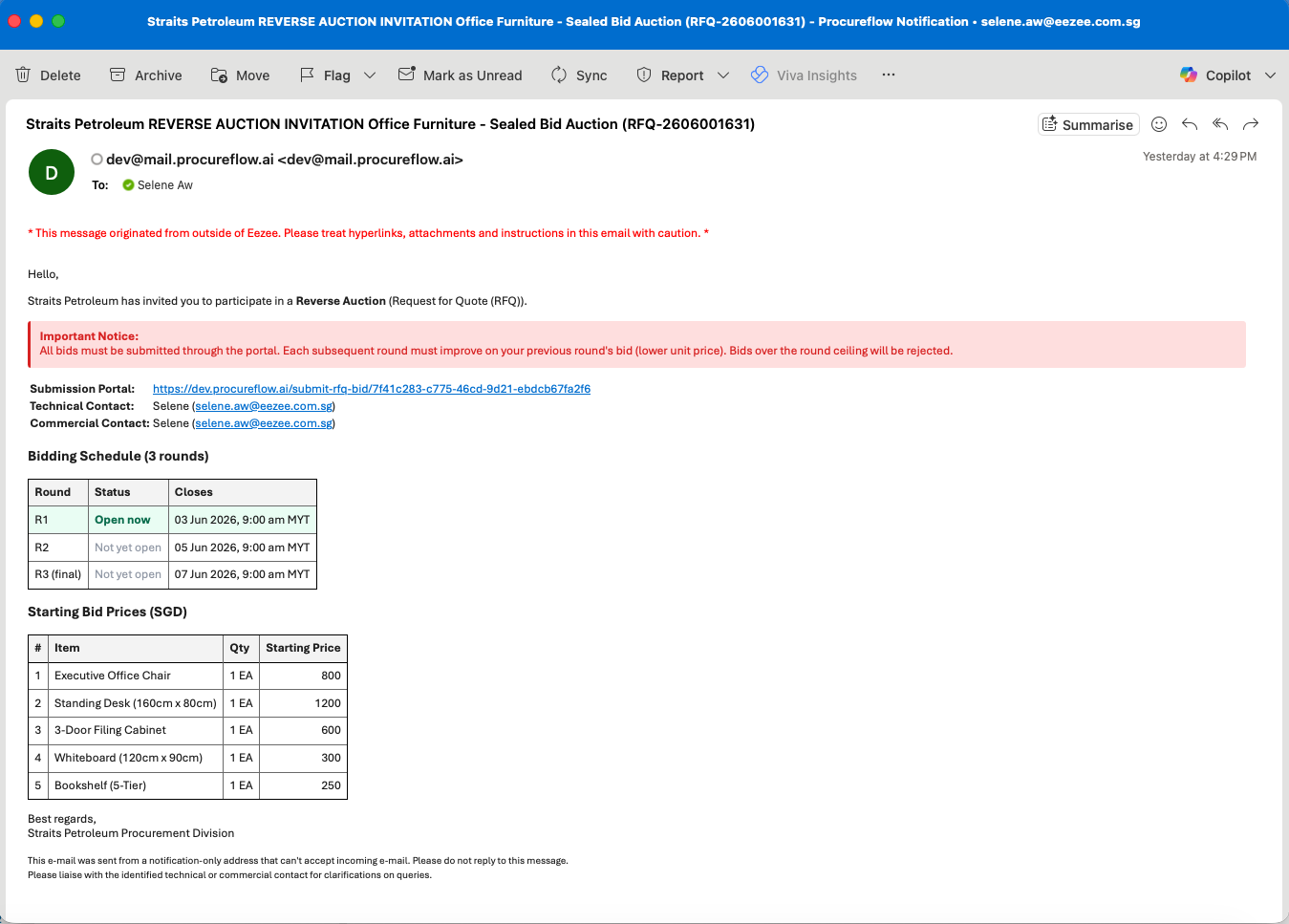Click 'Yesterday at 4:29 PM' timestamp

coord(1199,157)
